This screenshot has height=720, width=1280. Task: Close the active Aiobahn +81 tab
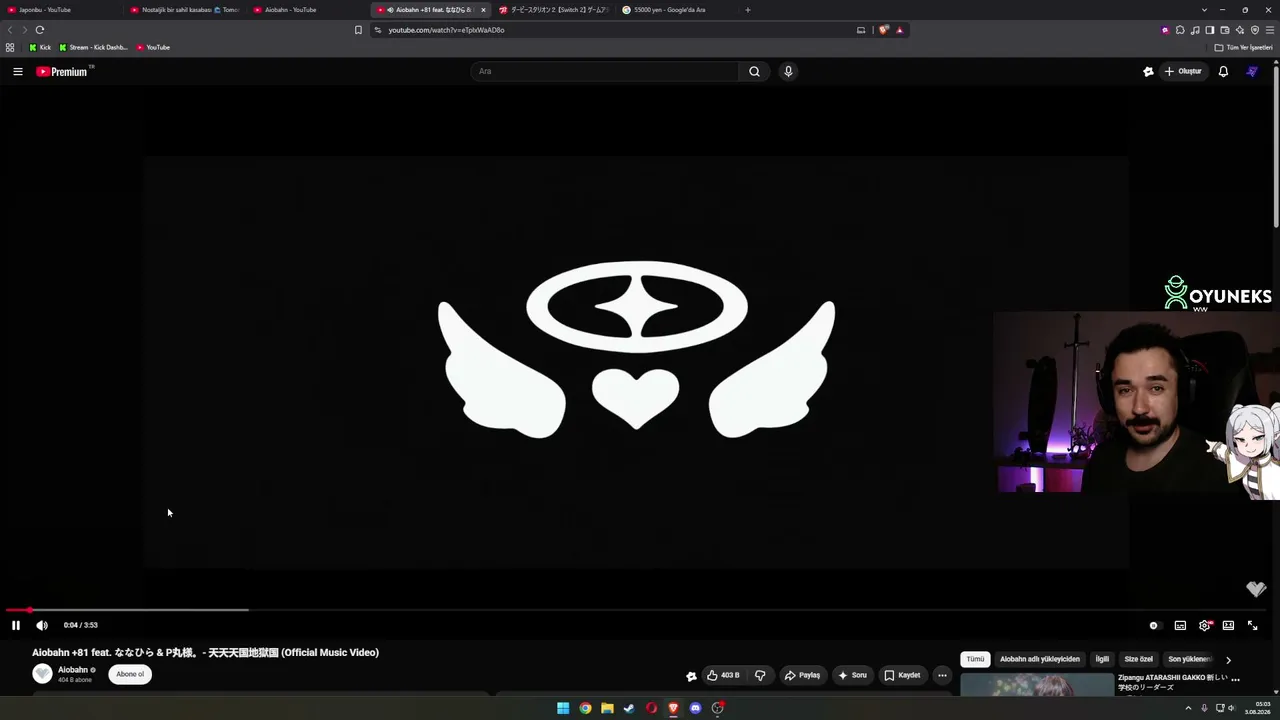click(483, 10)
